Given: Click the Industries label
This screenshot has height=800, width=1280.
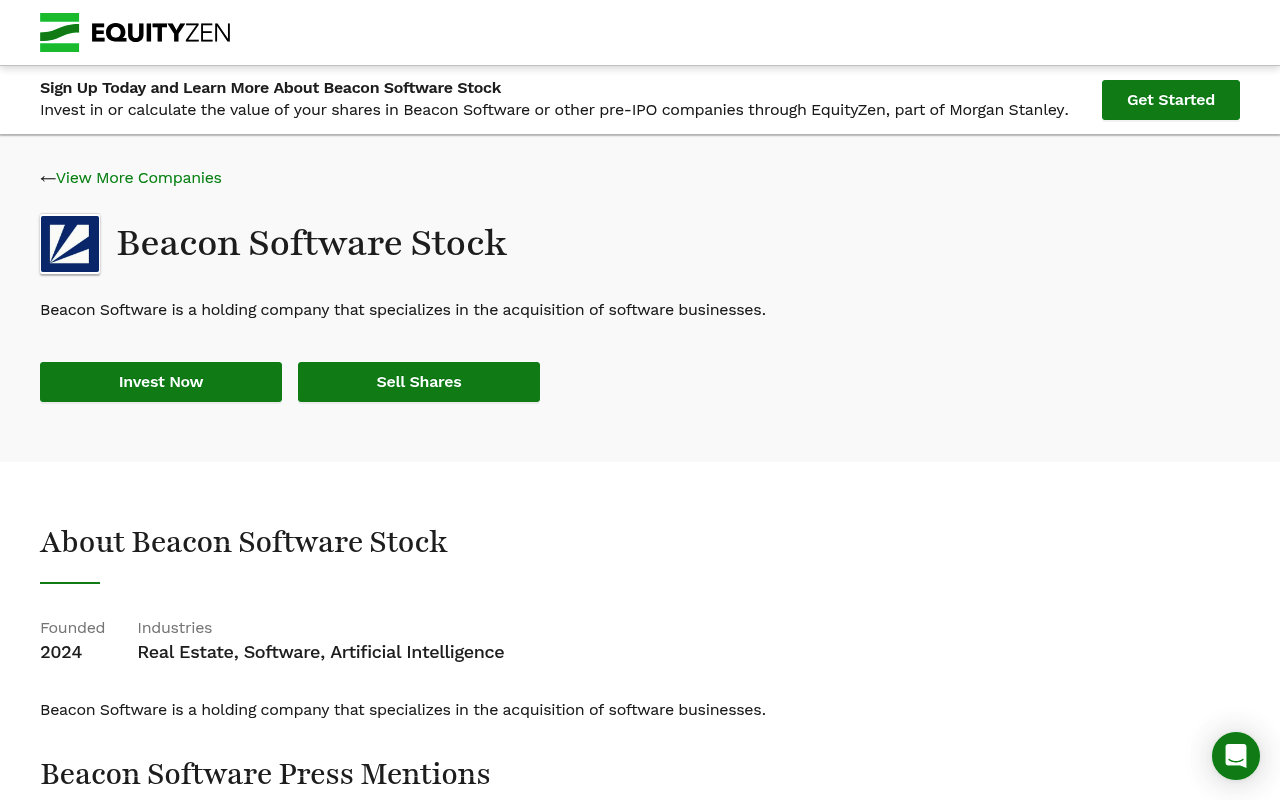Looking at the screenshot, I should point(175,628).
